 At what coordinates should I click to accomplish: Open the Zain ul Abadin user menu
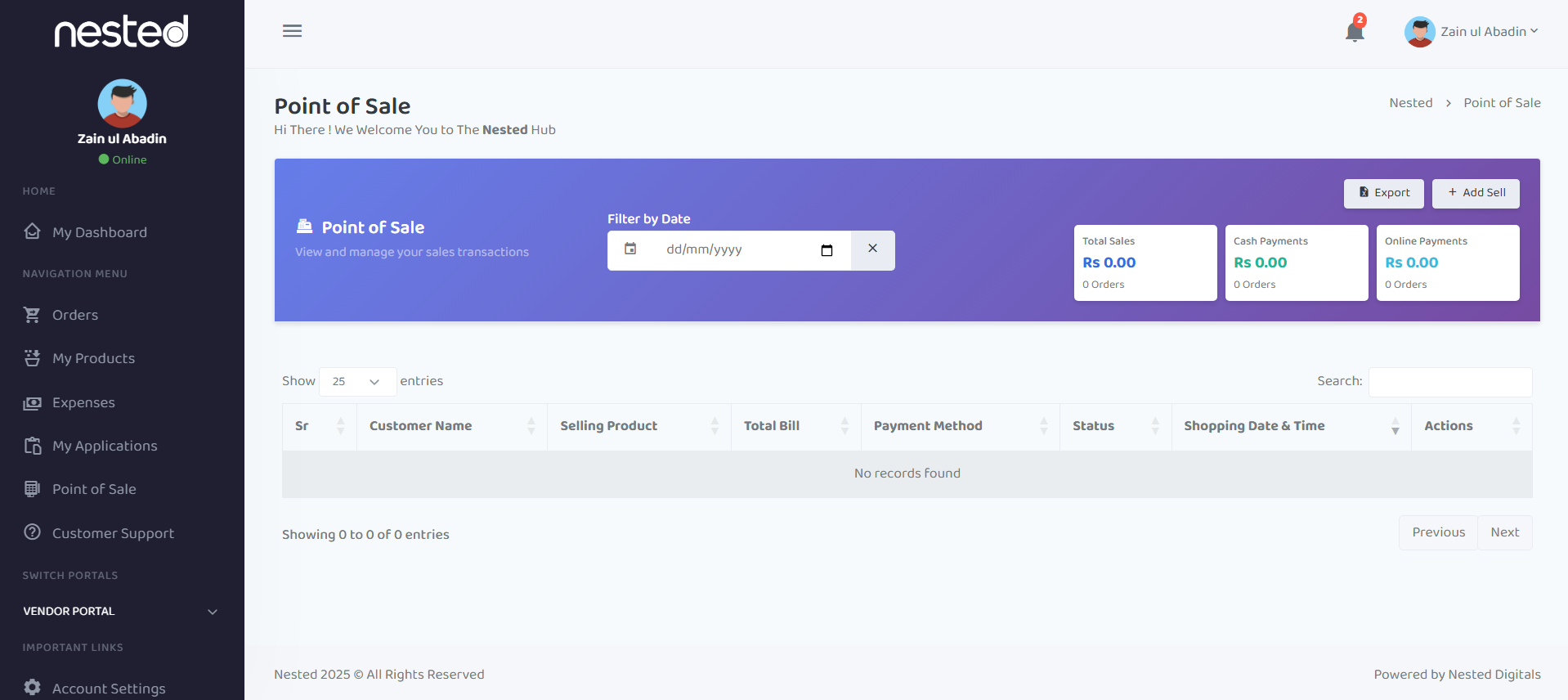tap(1472, 32)
